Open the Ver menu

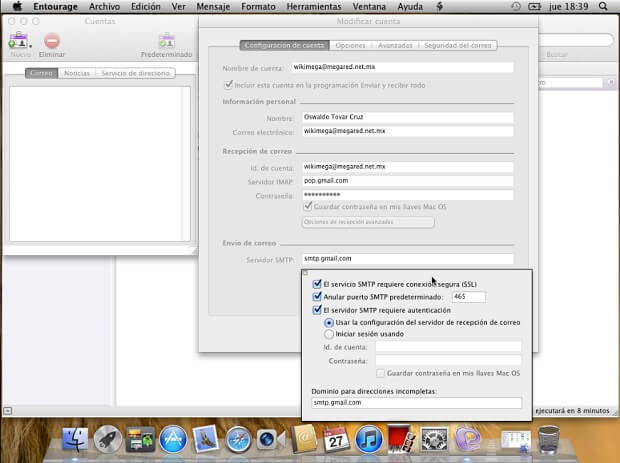pyautogui.click(x=178, y=6)
